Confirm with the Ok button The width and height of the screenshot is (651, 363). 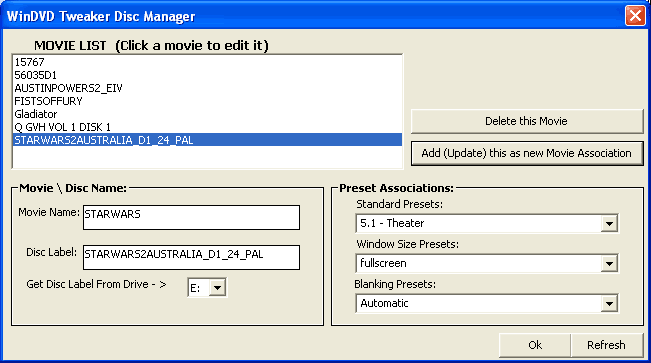535,345
